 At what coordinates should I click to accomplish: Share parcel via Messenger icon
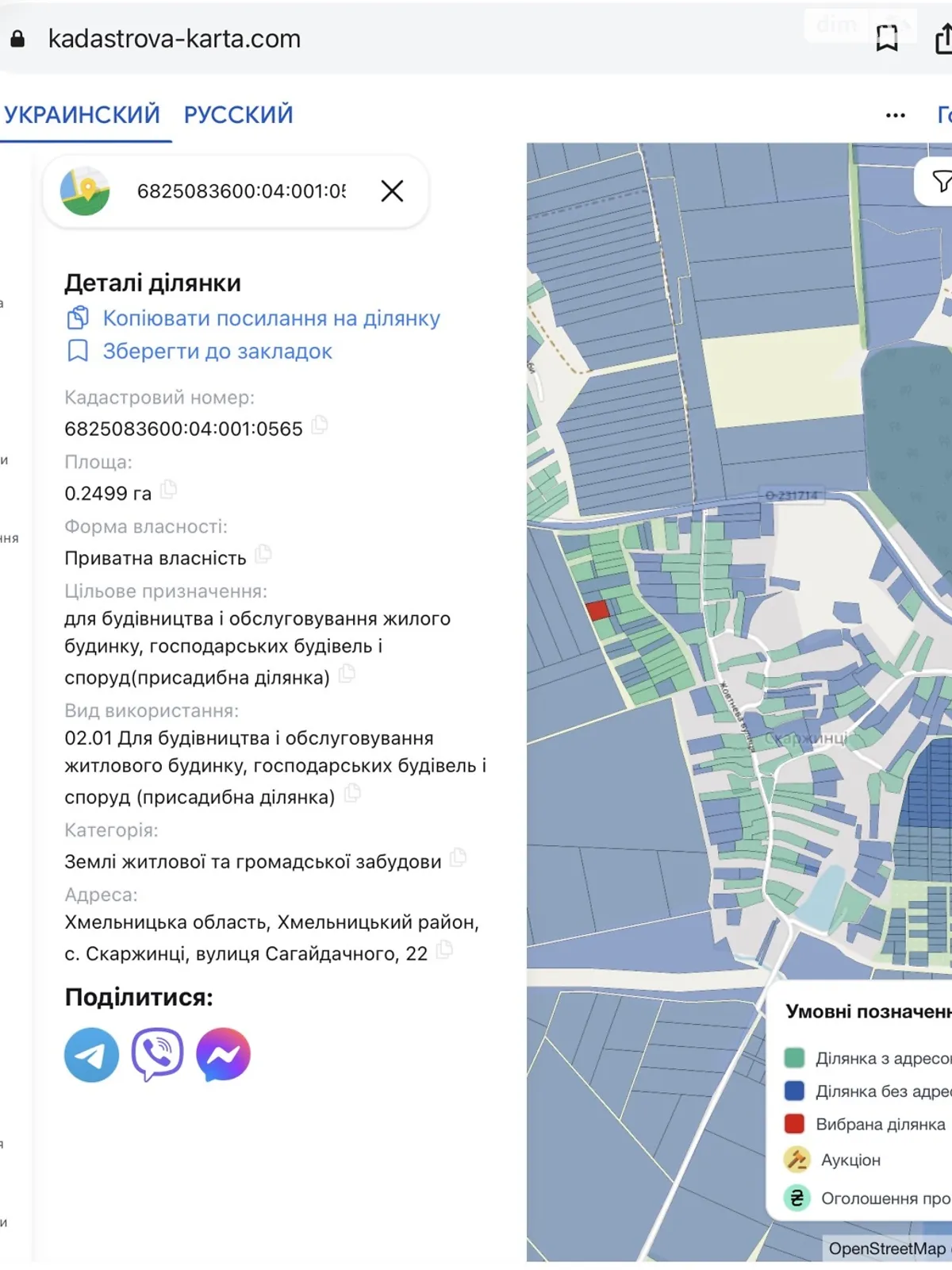[x=223, y=1055]
